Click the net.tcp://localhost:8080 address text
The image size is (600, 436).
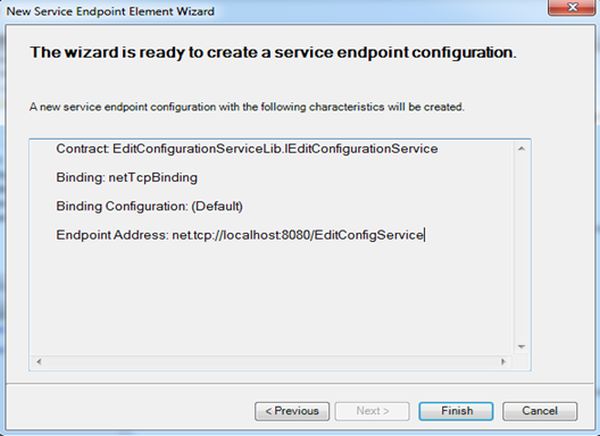[x=298, y=235]
